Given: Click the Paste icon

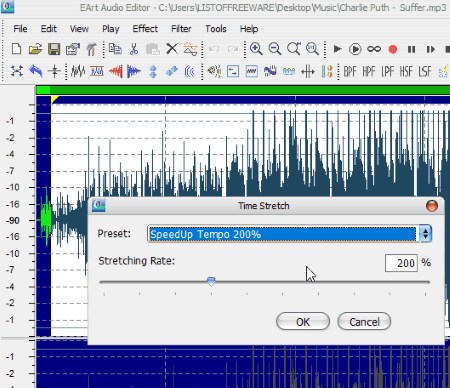Looking at the screenshot, I should [x=153, y=49].
